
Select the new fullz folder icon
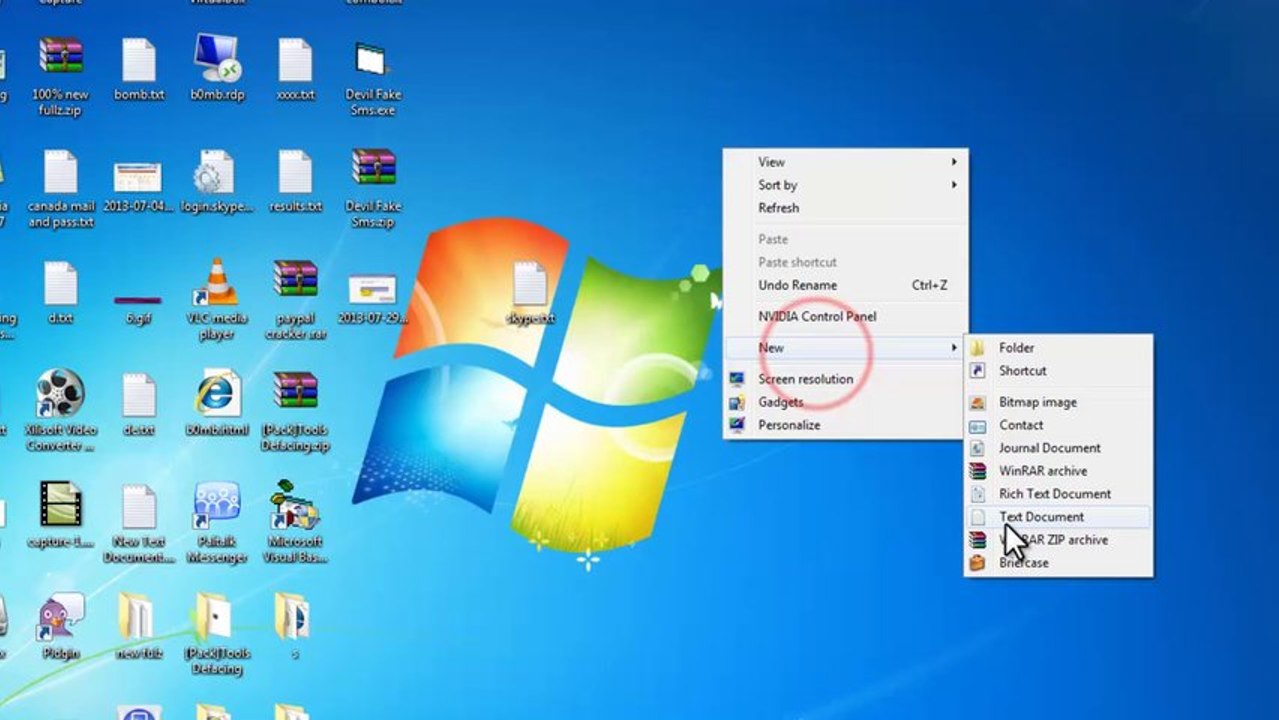click(x=138, y=618)
